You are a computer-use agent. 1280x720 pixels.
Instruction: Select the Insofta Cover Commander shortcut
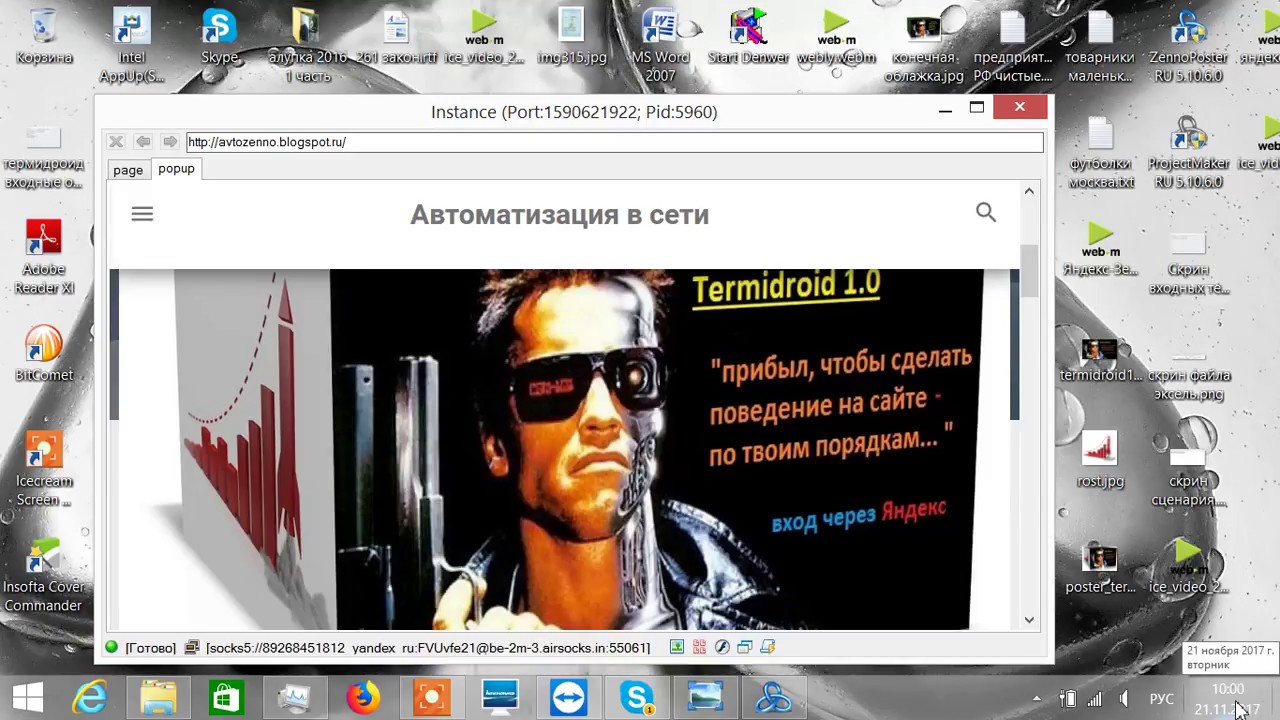coord(44,576)
